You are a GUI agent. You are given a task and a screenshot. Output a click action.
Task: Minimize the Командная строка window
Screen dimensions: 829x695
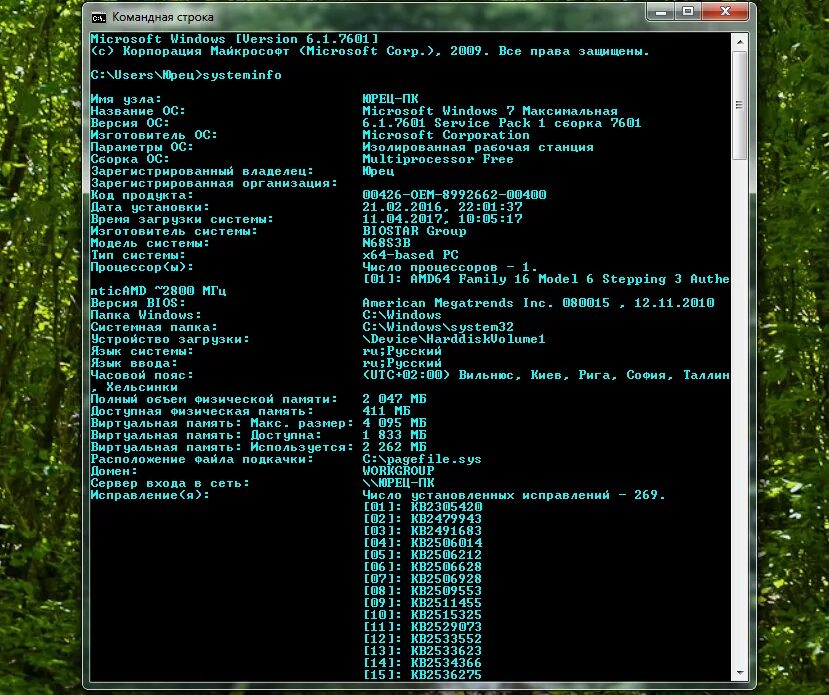click(661, 12)
